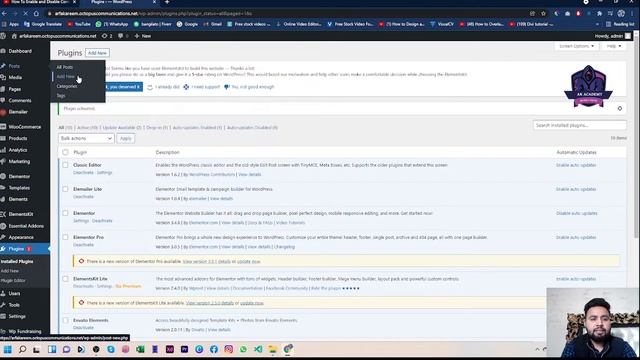Bookmark this page with the star
Image resolution: width=640 pixels, height=360 pixels.
point(543,13)
